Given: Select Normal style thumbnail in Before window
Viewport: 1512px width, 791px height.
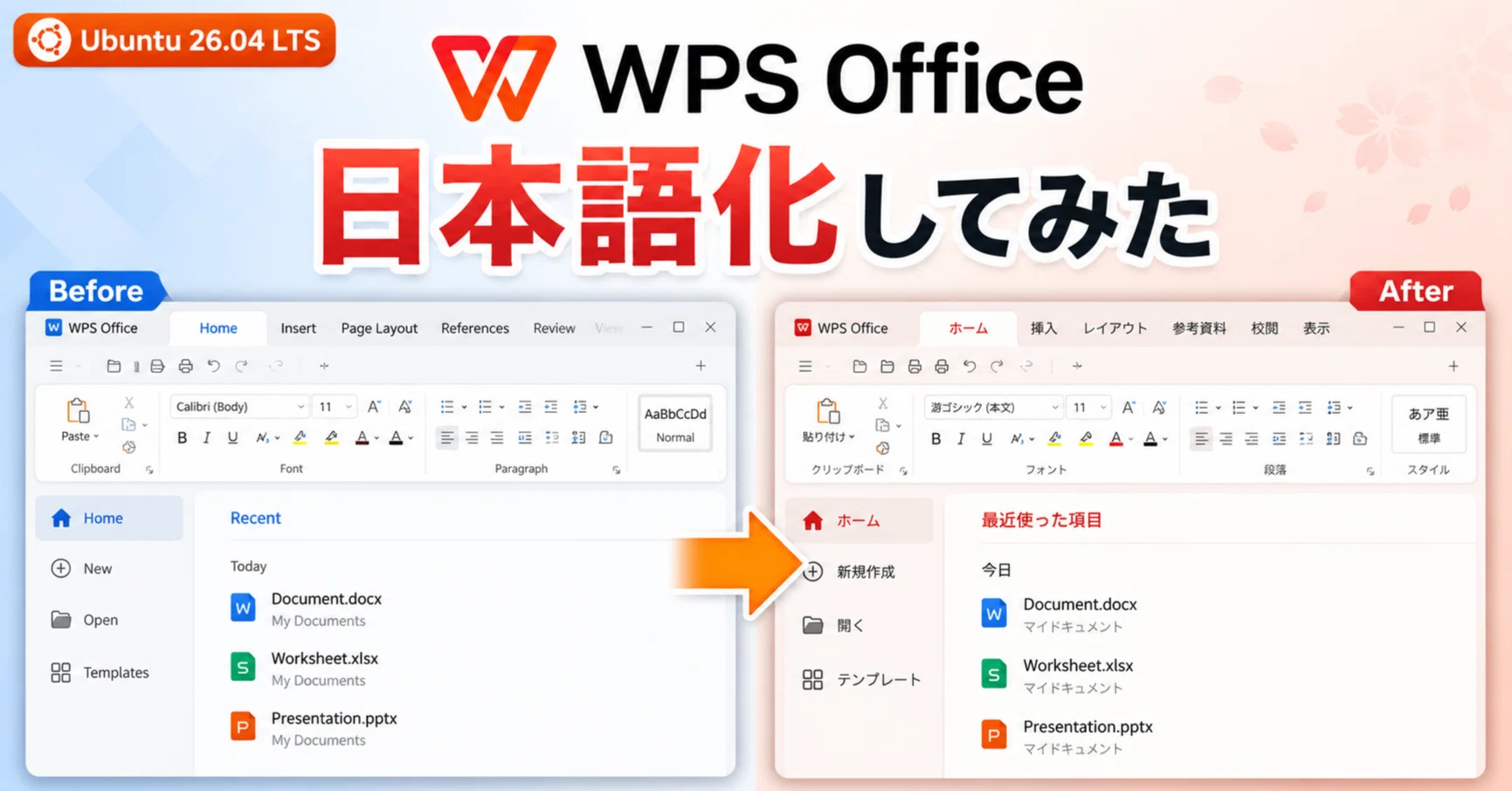Looking at the screenshot, I should click(675, 424).
